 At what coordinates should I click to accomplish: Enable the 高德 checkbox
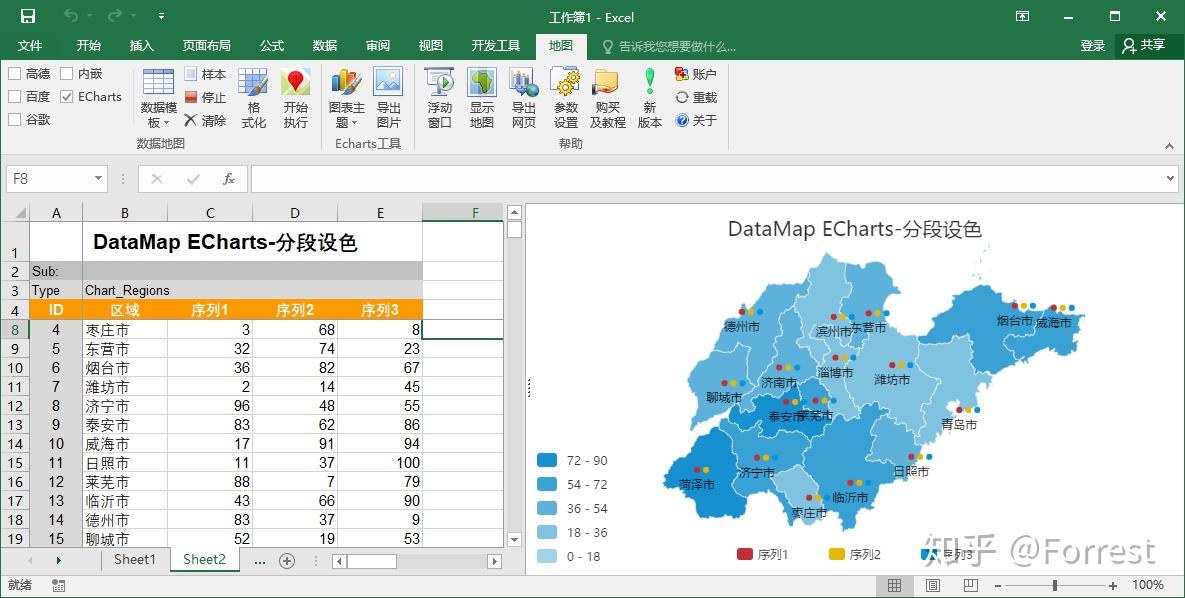[15, 74]
